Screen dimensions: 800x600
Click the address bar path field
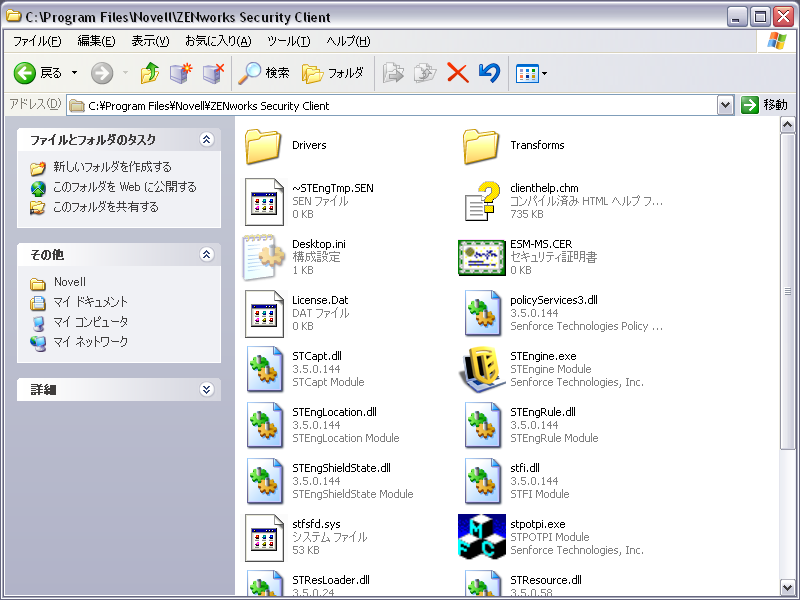(x=392, y=106)
